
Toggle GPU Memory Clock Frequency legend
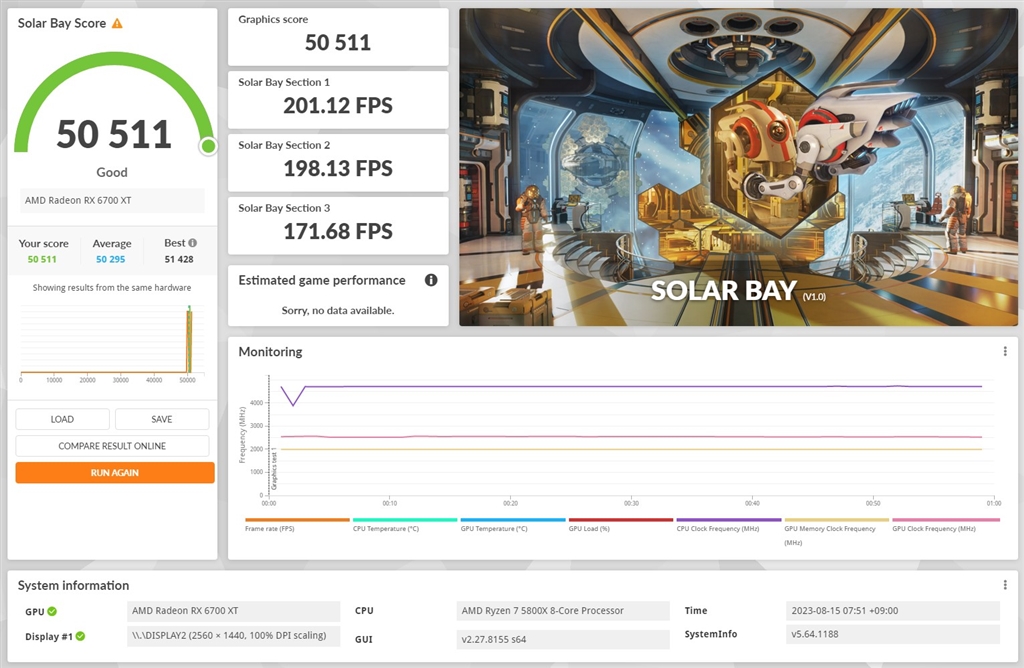point(837,532)
